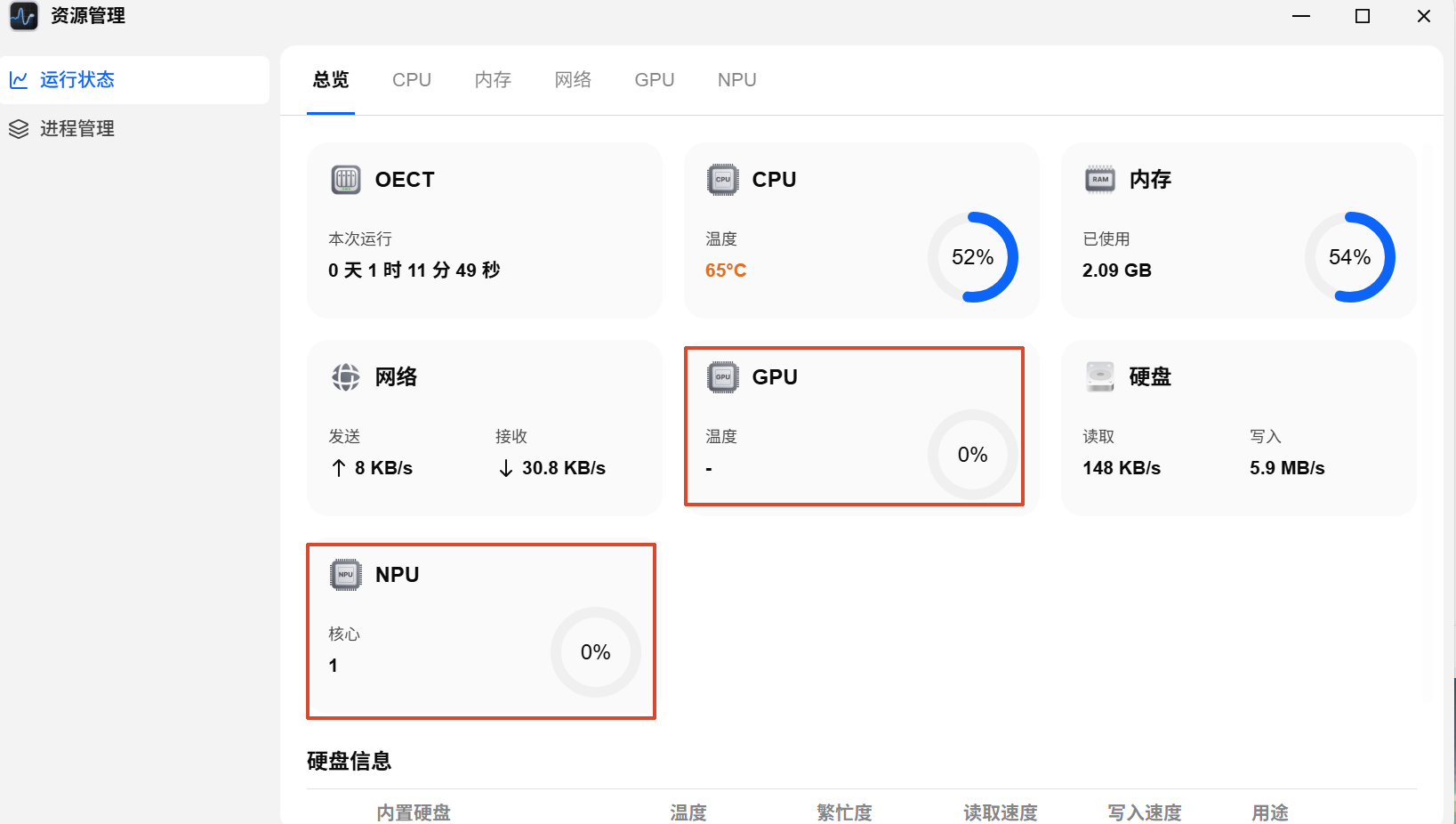Click the RAM memory icon
The height and width of the screenshot is (824, 1456).
(x=1100, y=180)
